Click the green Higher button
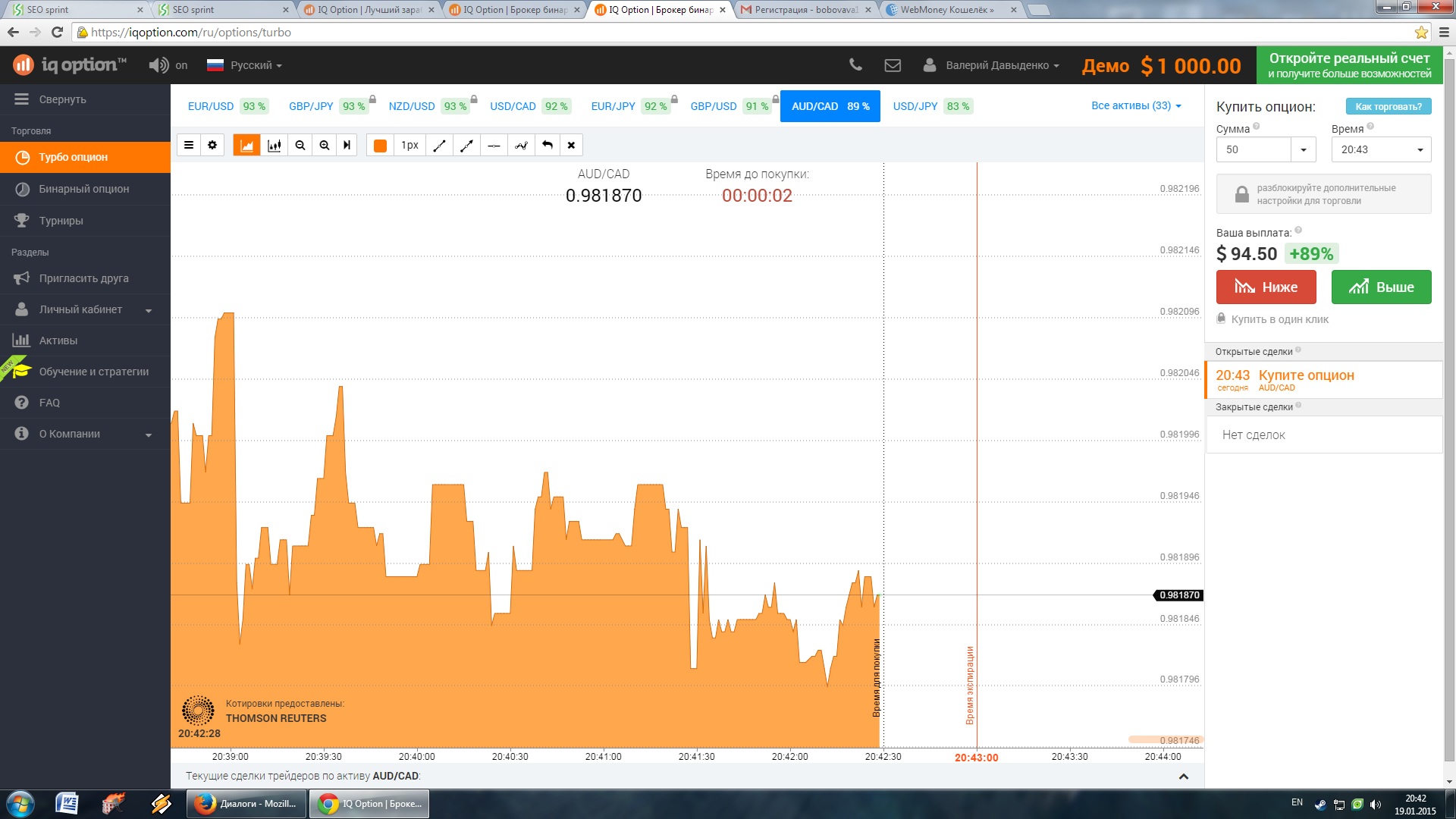Screen dimensions: 1456x819 1381,287
